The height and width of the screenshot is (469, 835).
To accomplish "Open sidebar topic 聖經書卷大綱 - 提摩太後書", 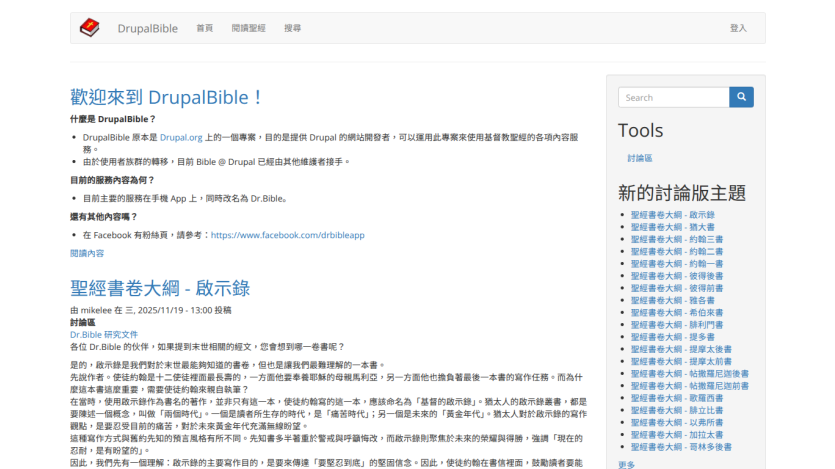I will point(681,349).
